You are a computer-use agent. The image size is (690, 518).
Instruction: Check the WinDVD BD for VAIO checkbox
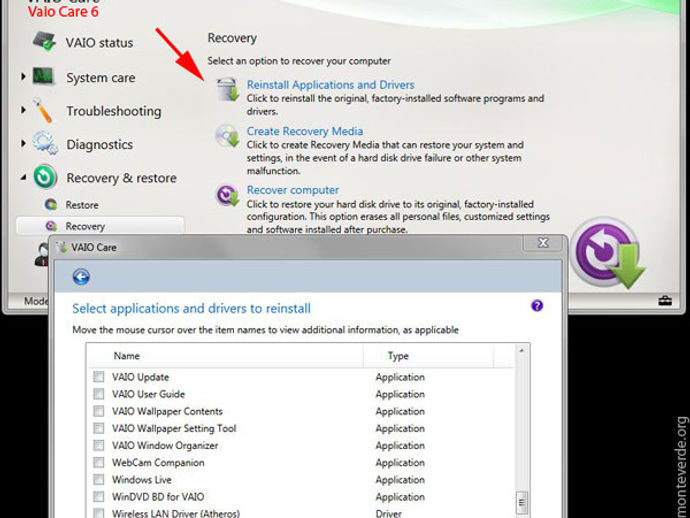coord(99,496)
